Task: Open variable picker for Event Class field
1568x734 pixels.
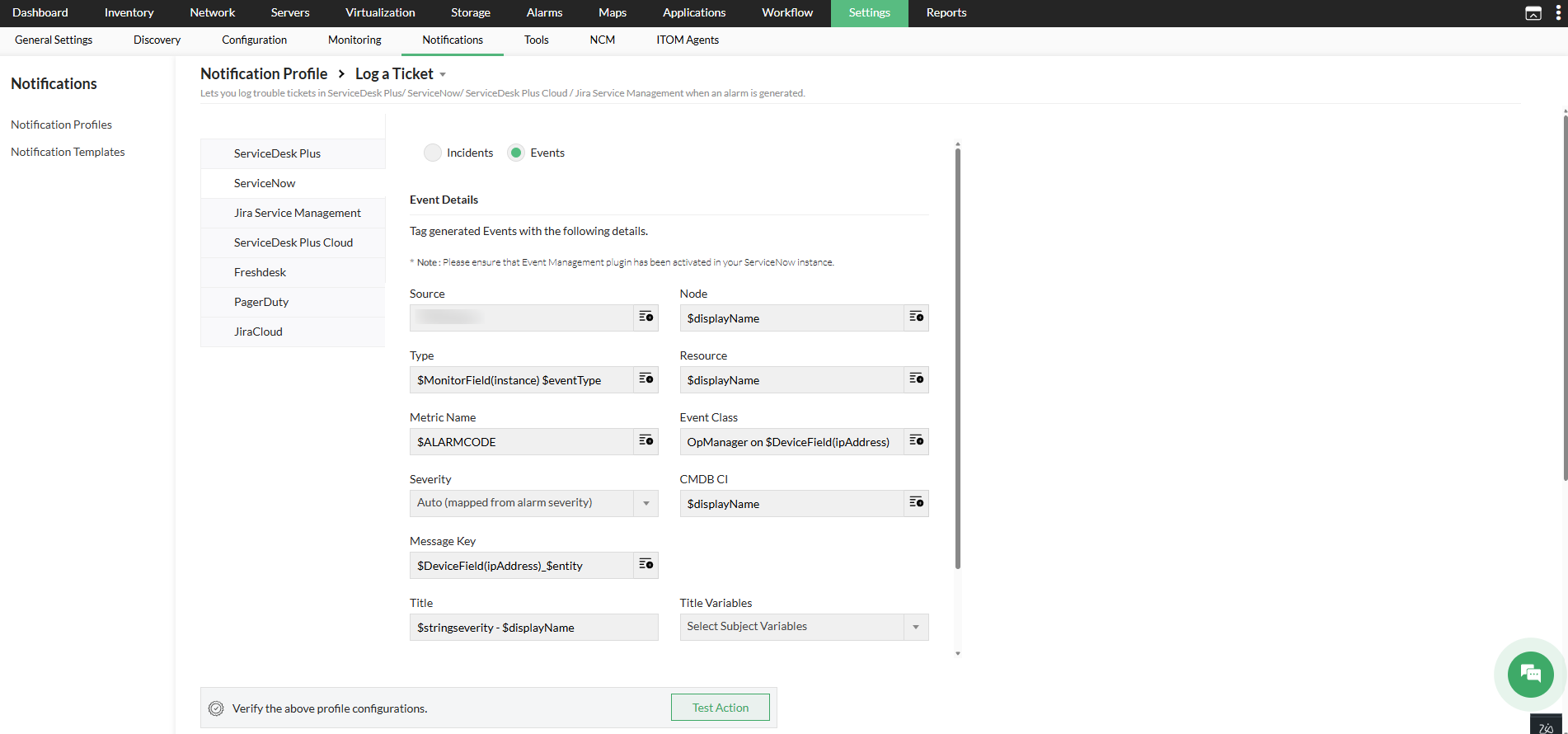Action: point(916,441)
